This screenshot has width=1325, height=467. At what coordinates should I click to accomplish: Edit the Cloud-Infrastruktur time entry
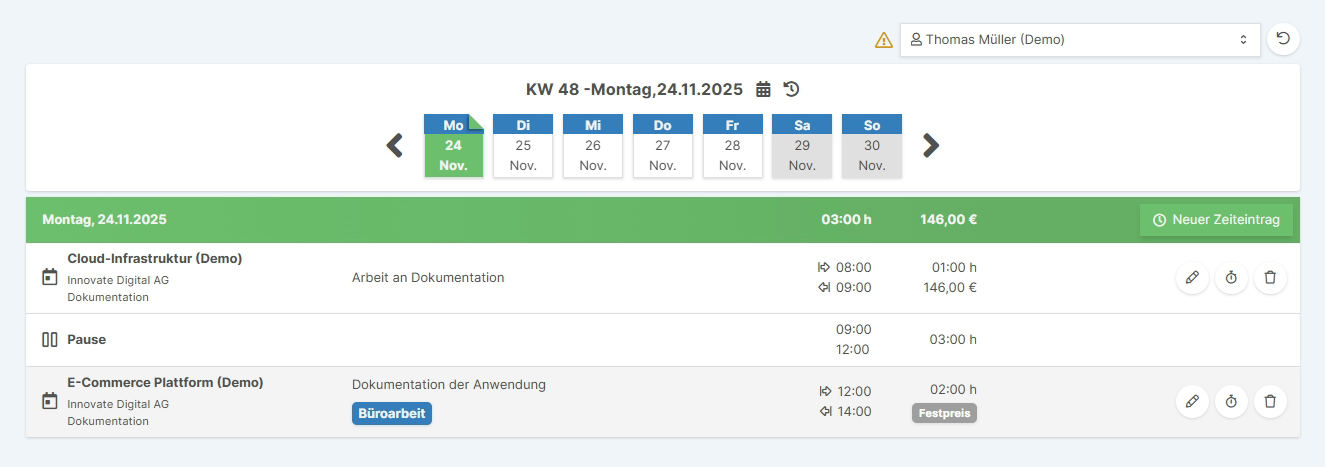1191,278
